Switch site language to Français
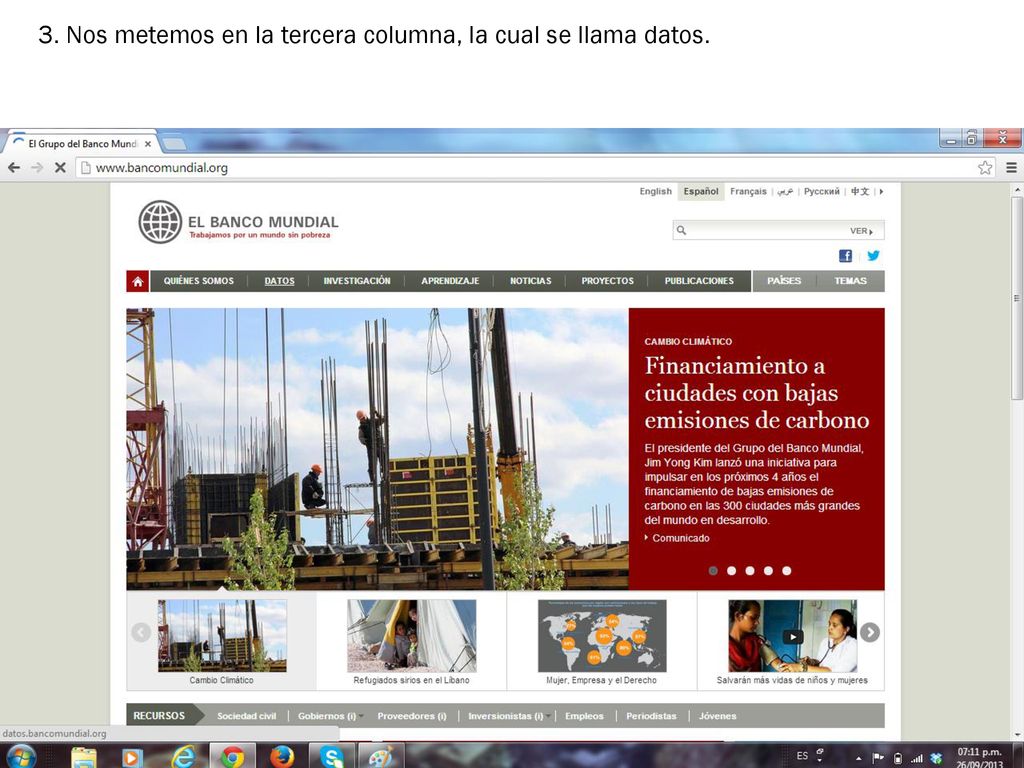The width and height of the screenshot is (1024, 768). (x=748, y=191)
